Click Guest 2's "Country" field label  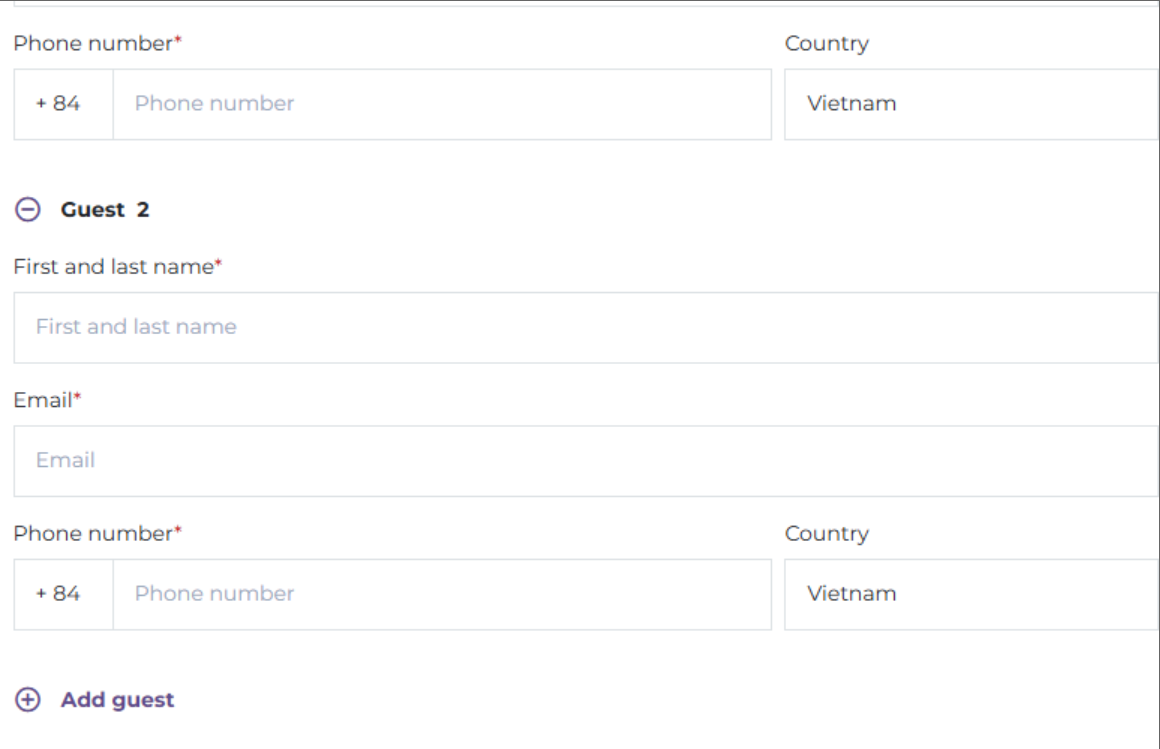826,534
